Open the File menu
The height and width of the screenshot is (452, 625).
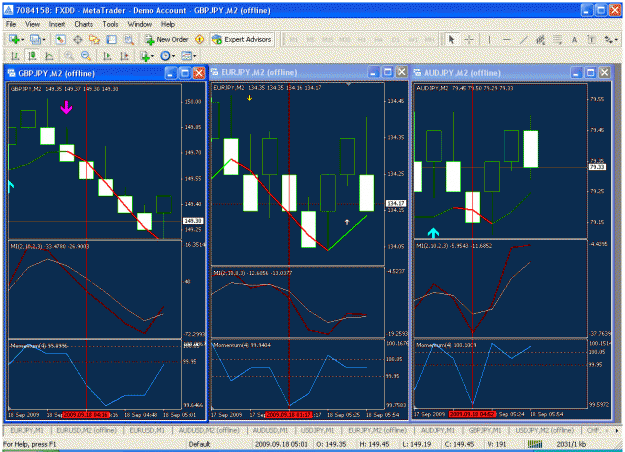(11, 24)
